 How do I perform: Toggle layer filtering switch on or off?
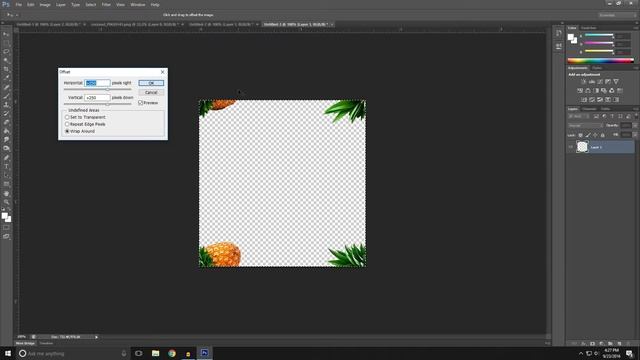click(636, 116)
